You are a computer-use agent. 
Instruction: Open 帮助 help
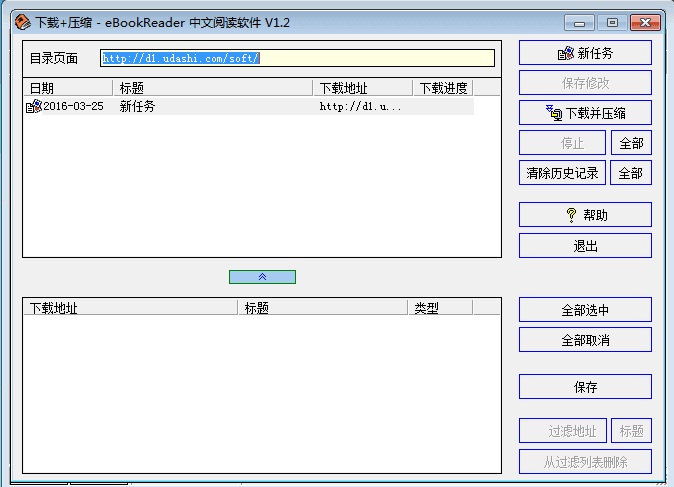pos(585,215)
